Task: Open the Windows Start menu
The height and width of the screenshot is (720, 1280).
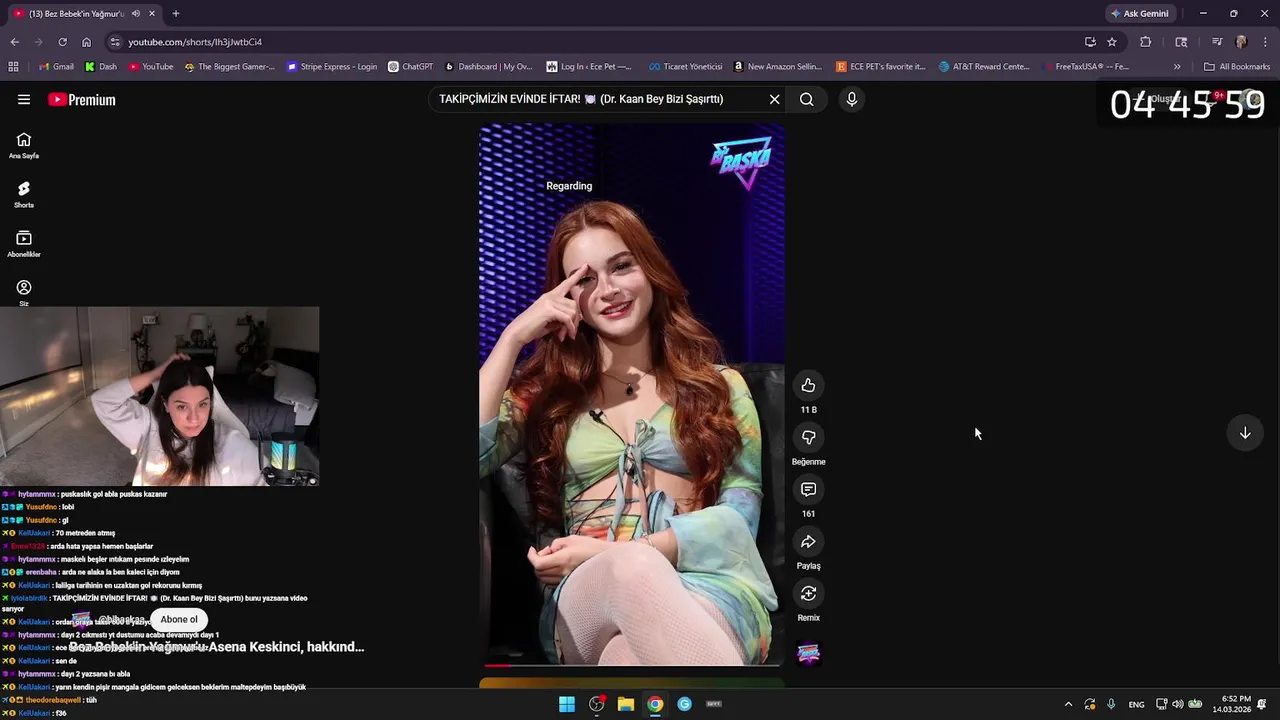Action: (x=567, y=704)
